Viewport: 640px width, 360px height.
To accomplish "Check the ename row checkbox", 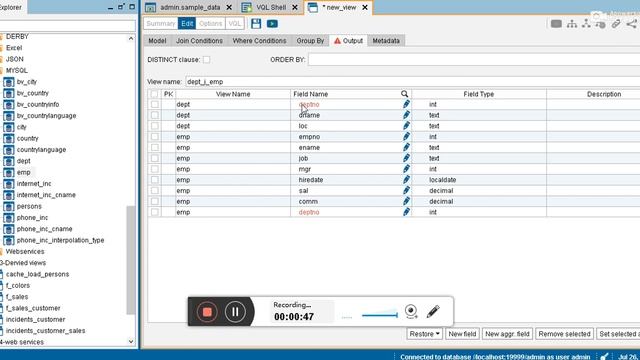I will point(155,147).
